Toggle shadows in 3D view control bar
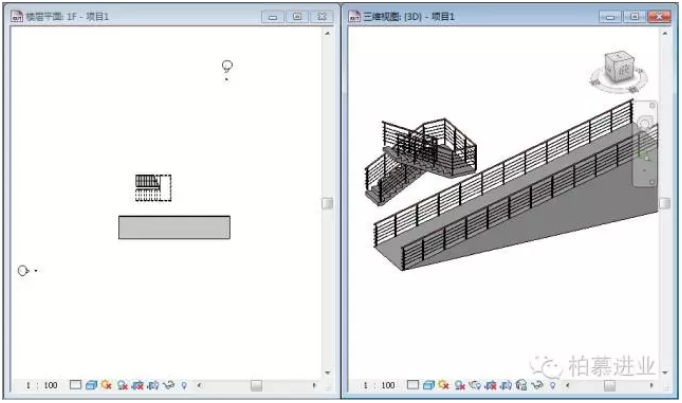This screenshot has height=403, width=682. [460, 385]
